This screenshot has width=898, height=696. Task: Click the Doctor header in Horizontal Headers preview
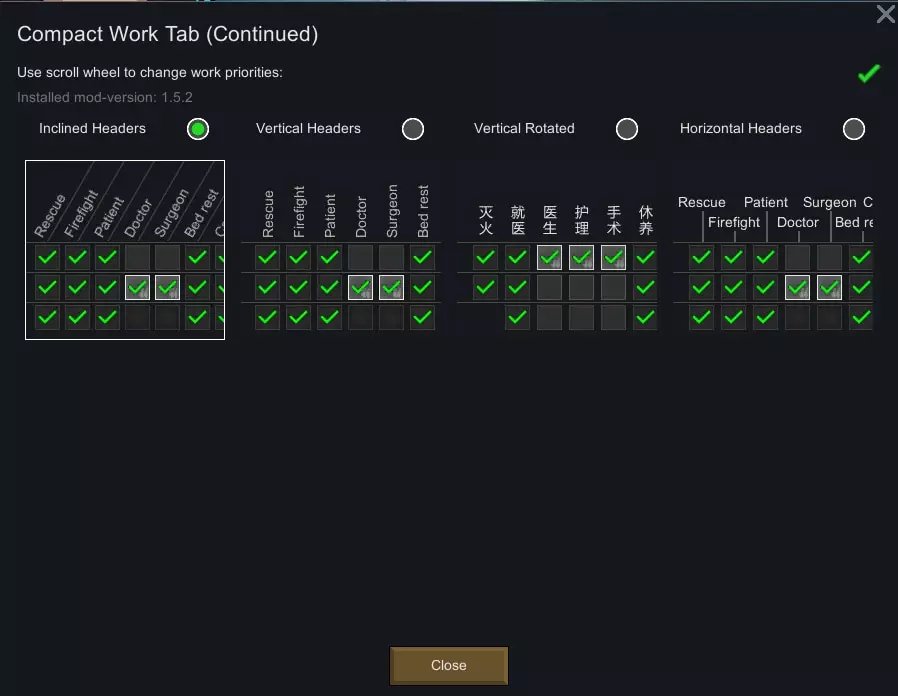pyautogui.click(x=798, y=222)
